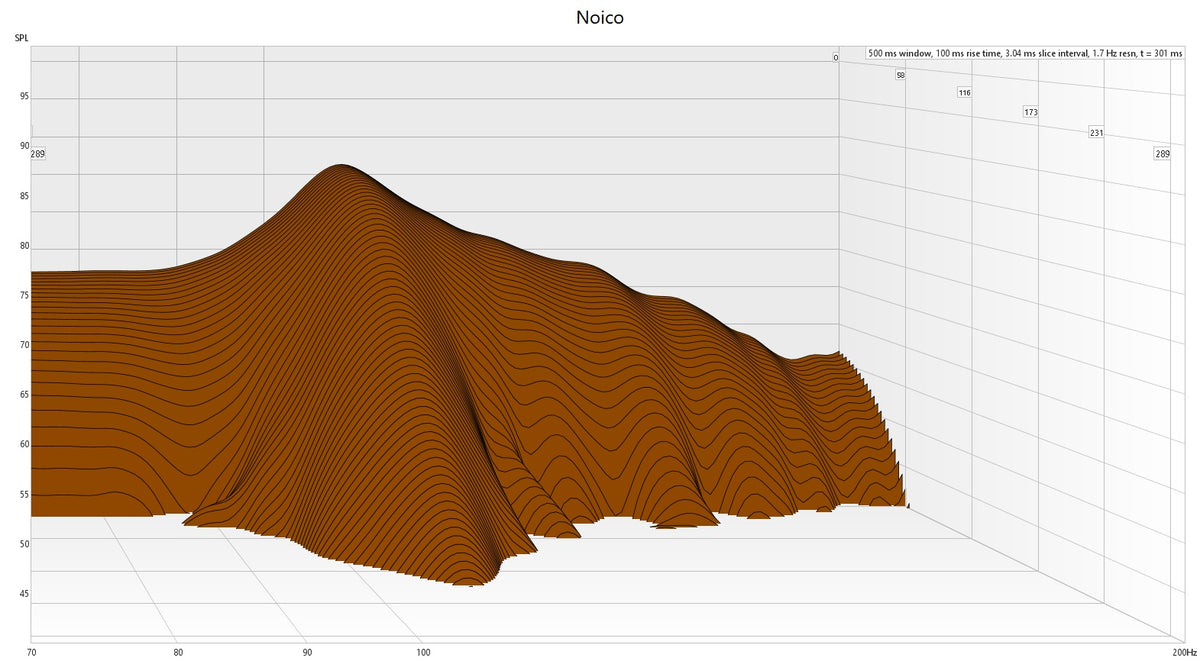Click the 100 Hz axis tick
The width and height of the screenshot is (1200, 661).
[x=423, y=652]
